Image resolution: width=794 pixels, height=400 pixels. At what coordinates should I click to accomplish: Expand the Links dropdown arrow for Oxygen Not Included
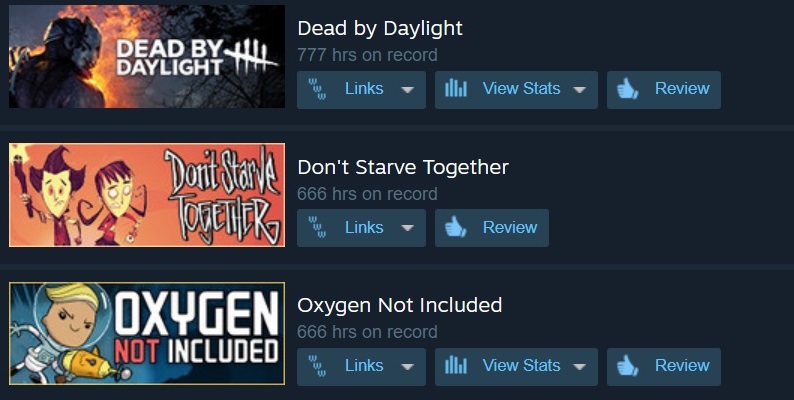(407, 367)
